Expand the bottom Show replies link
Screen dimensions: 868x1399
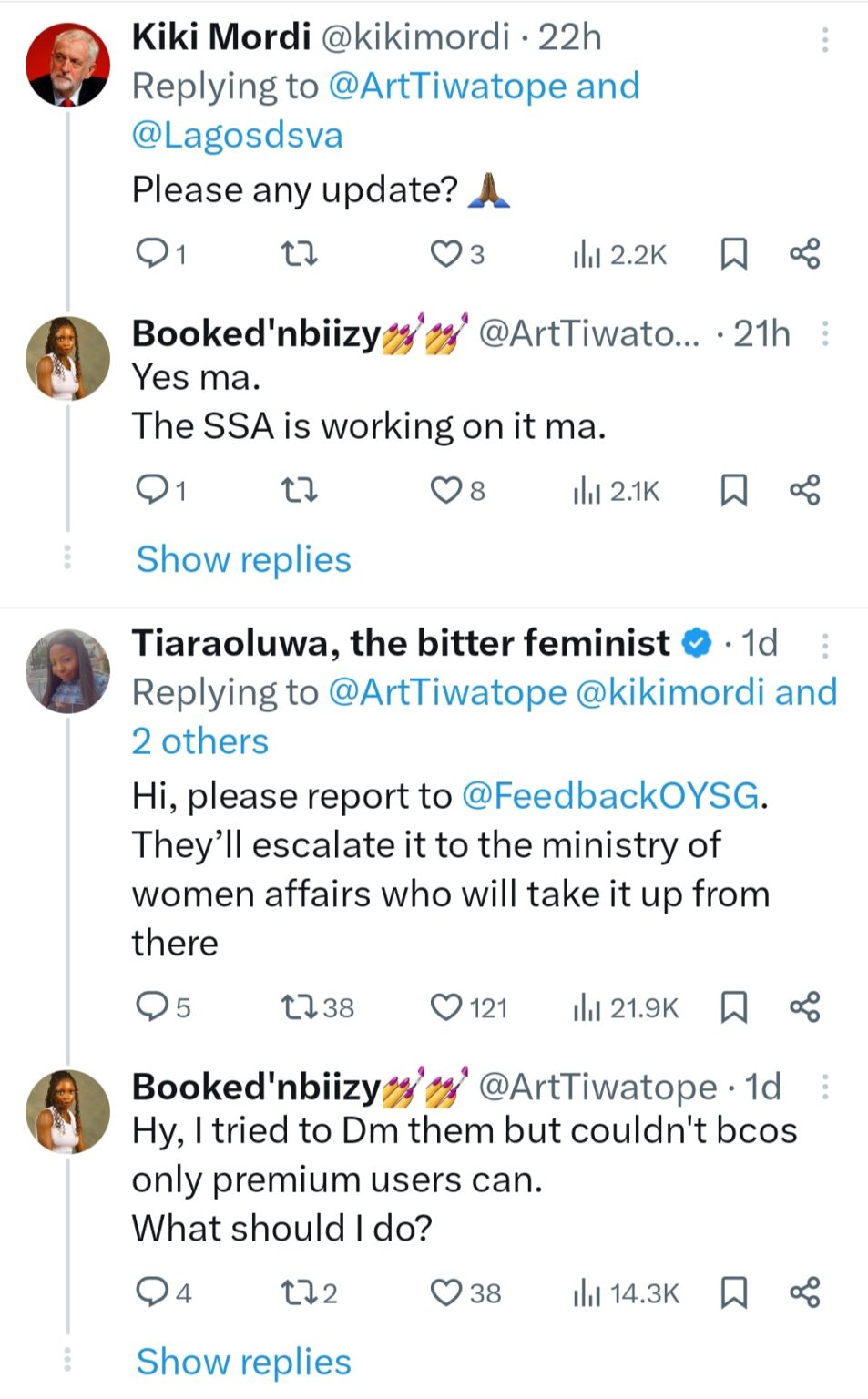[x=243, y=1362]
